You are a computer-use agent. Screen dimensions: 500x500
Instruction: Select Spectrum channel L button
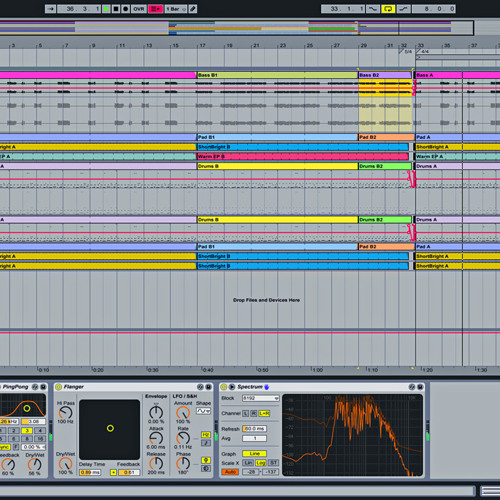pos(246,413)
